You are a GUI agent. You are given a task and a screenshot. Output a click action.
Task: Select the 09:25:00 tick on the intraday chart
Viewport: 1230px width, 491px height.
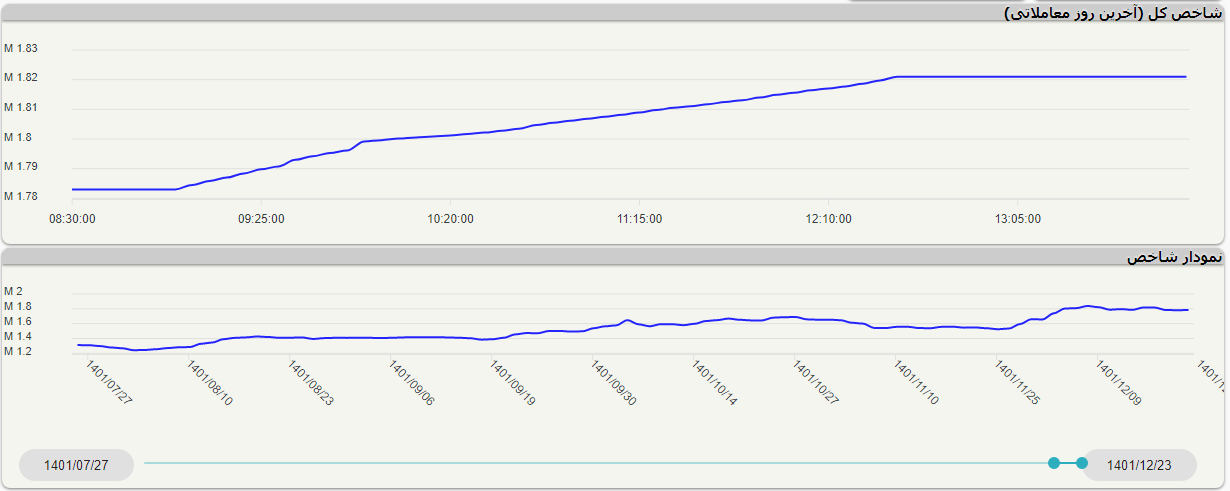261,219
